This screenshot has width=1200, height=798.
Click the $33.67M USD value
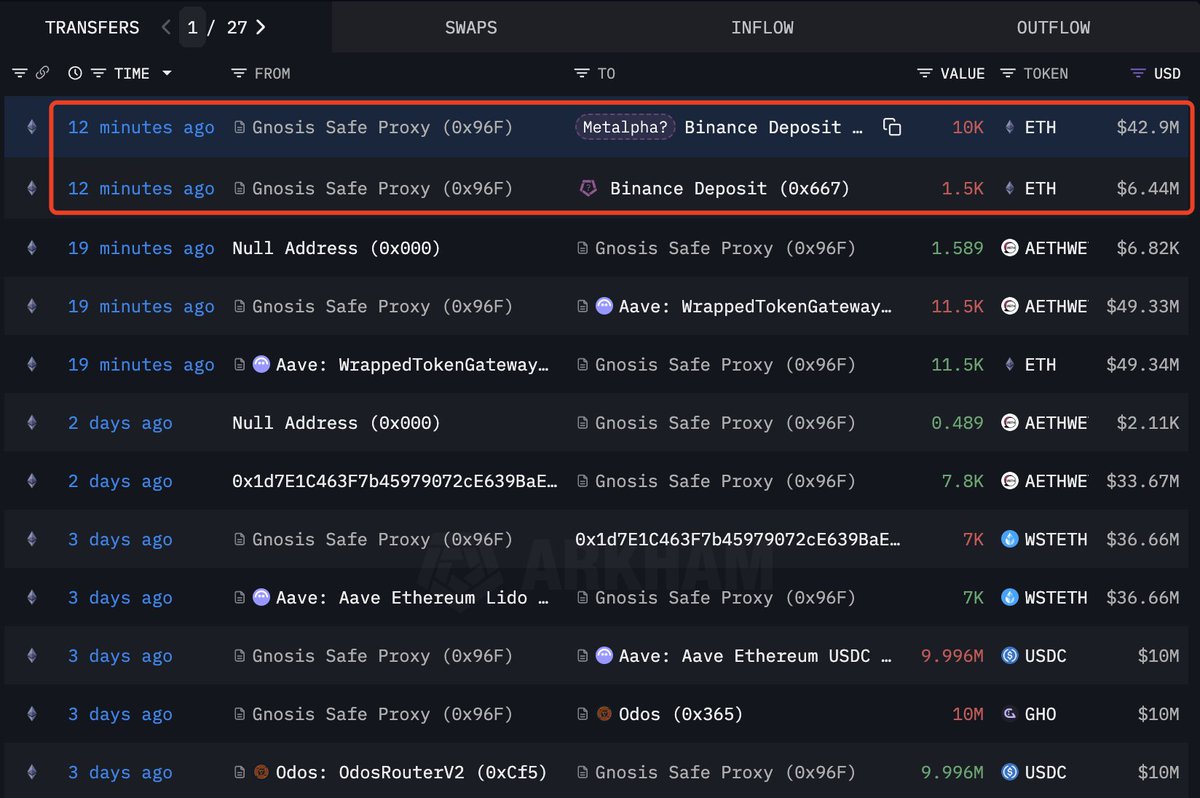click(x=1142, y=481)
